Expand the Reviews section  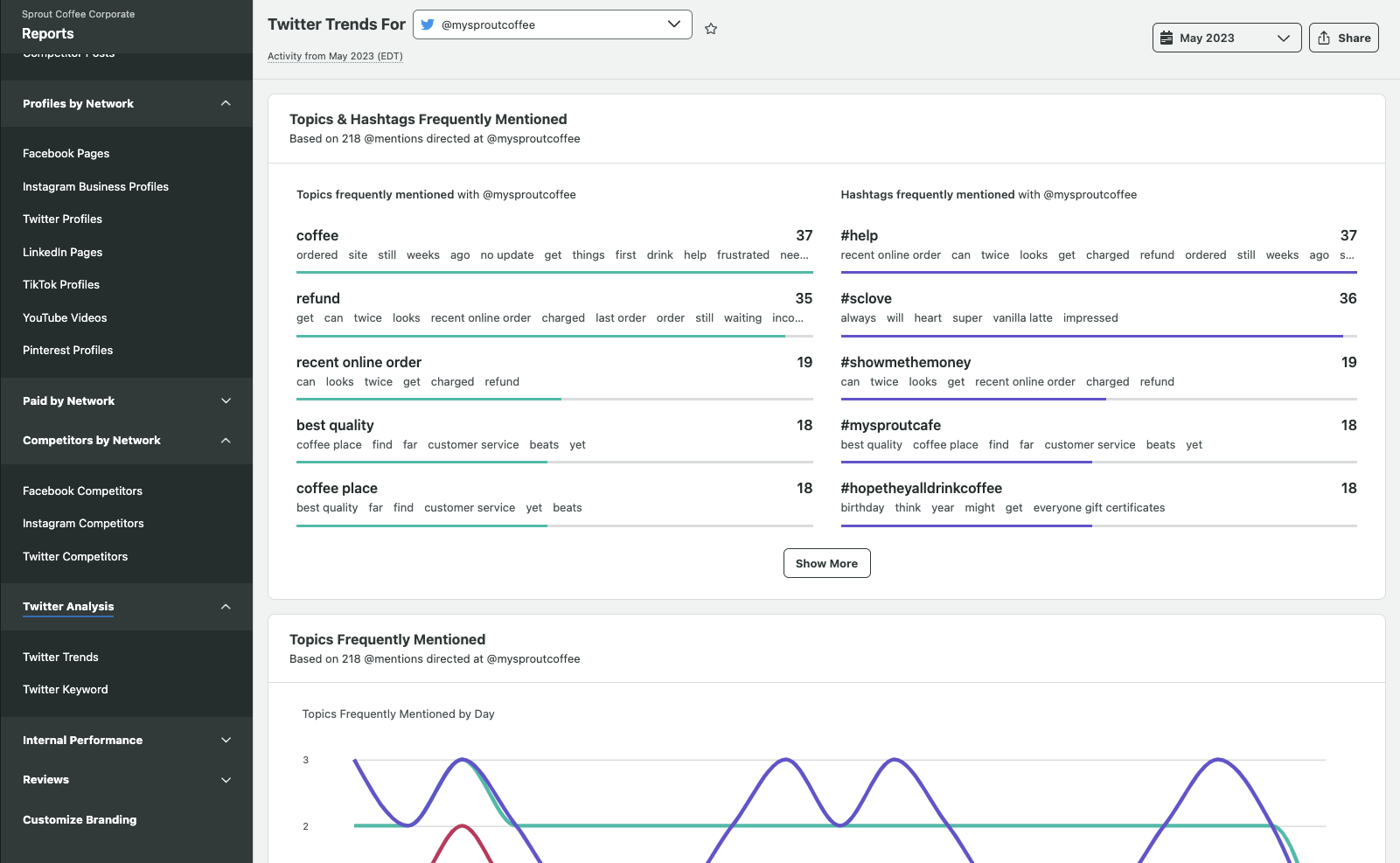[226, 779]
